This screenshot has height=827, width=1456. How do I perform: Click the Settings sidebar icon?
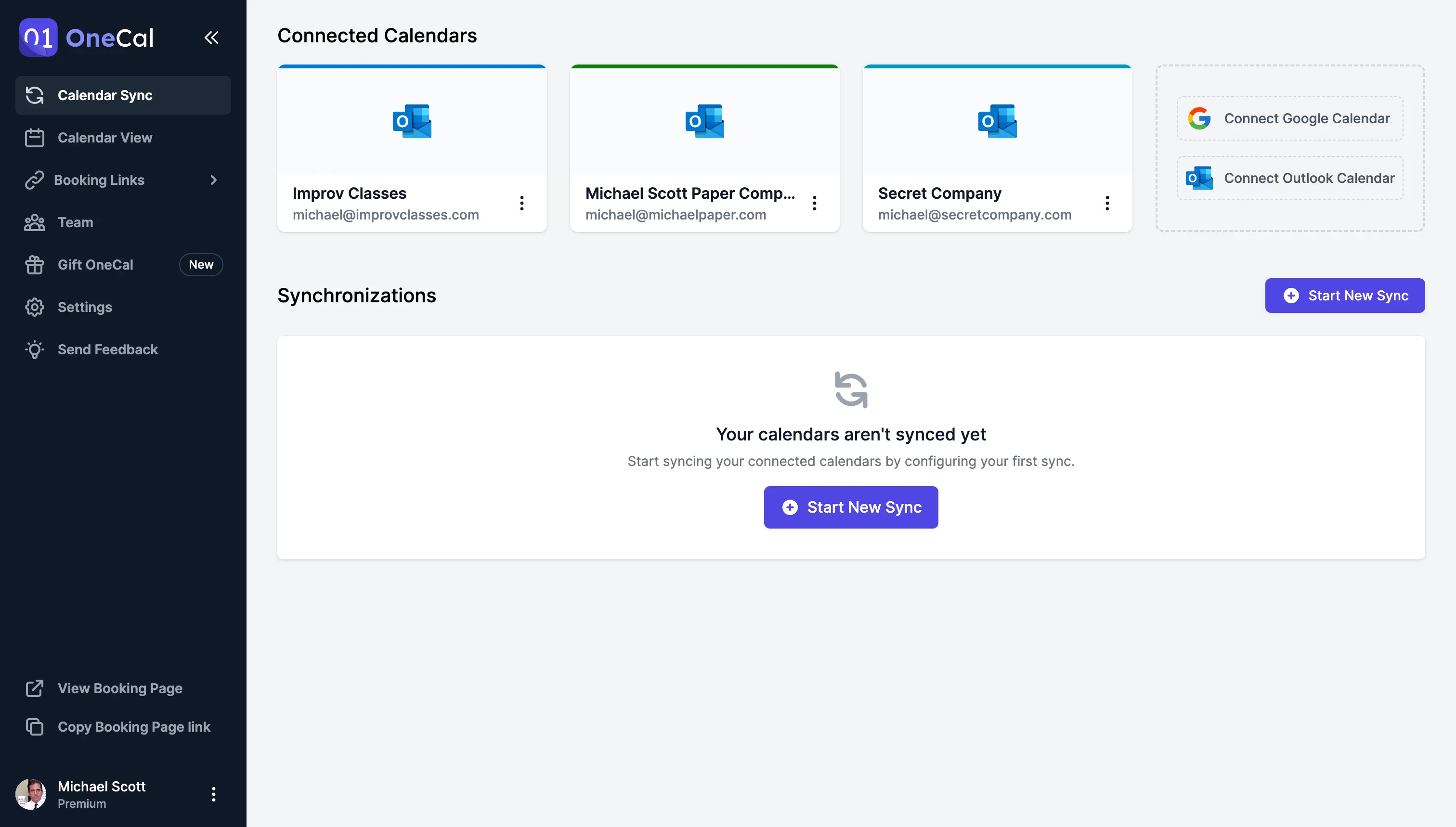click(34, 307)
